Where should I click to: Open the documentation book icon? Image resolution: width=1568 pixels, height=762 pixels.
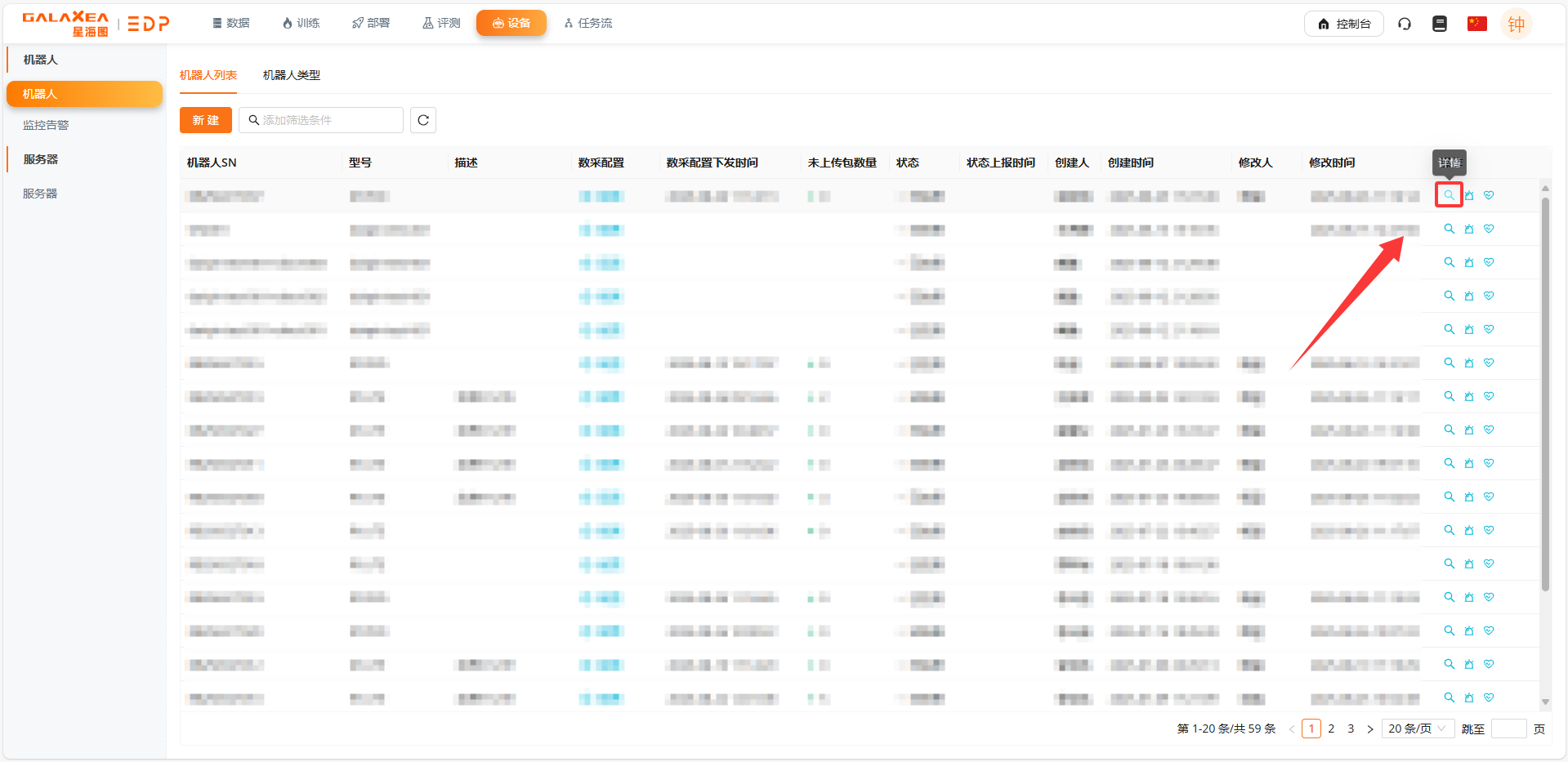[x=1440, y=24]
